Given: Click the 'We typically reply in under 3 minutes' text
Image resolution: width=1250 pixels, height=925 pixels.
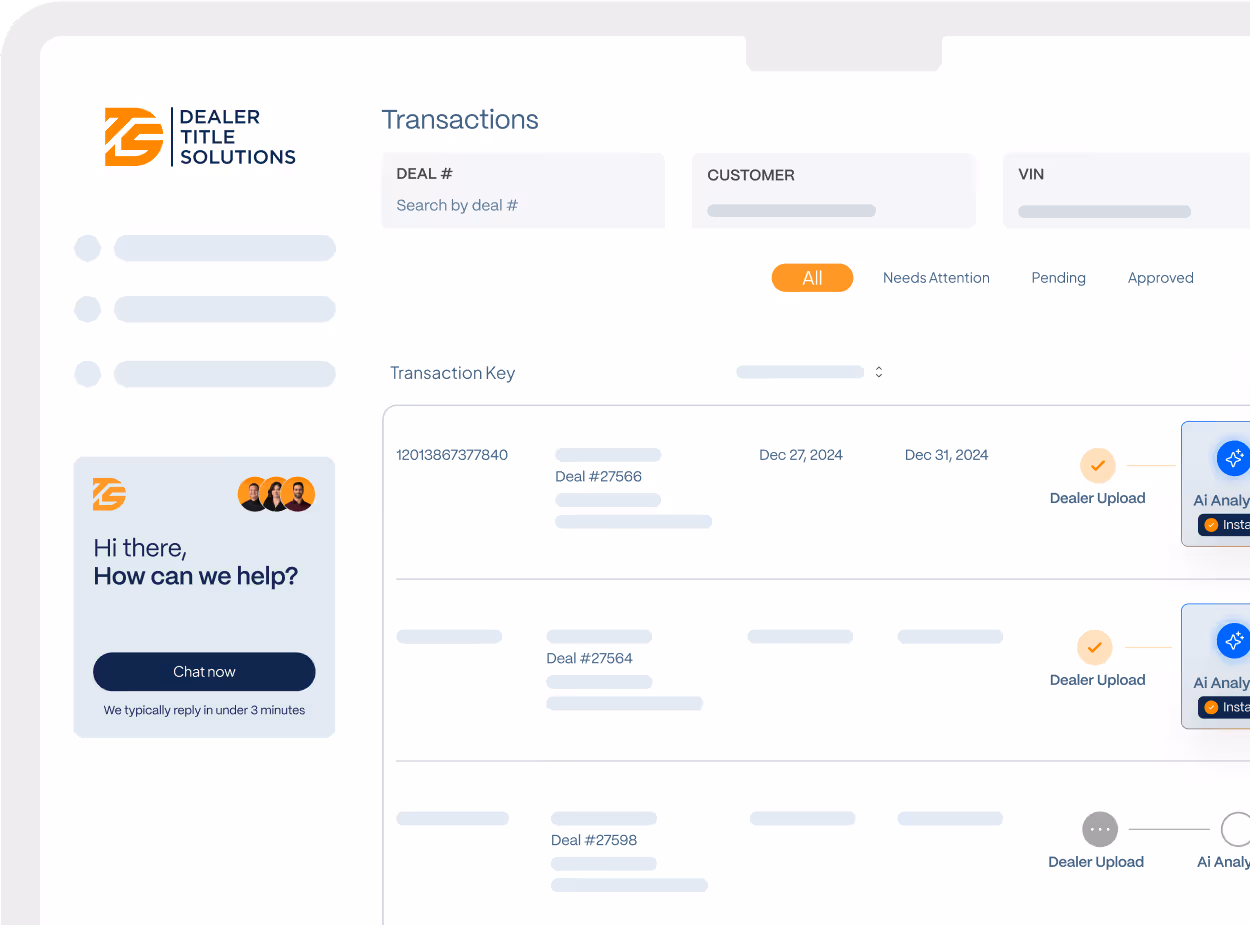Looking at the screenshot, I should tap(204, 710).
